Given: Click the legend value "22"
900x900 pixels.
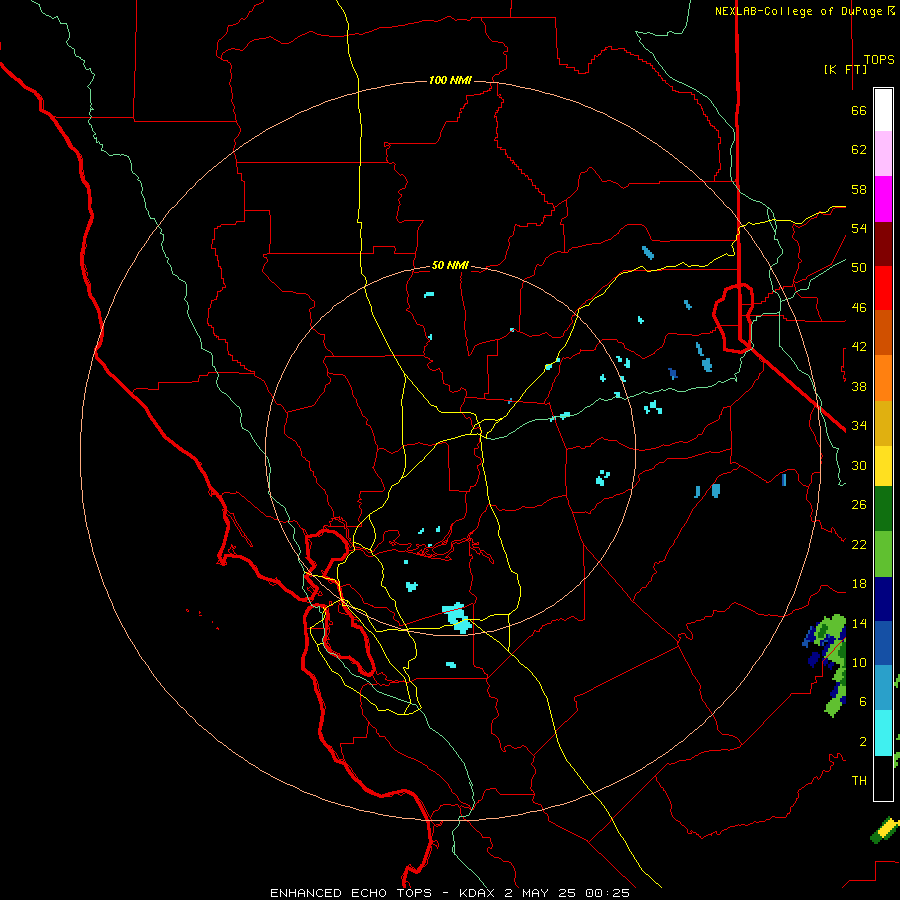Looking at the screenshot, I should pos(859,545).
